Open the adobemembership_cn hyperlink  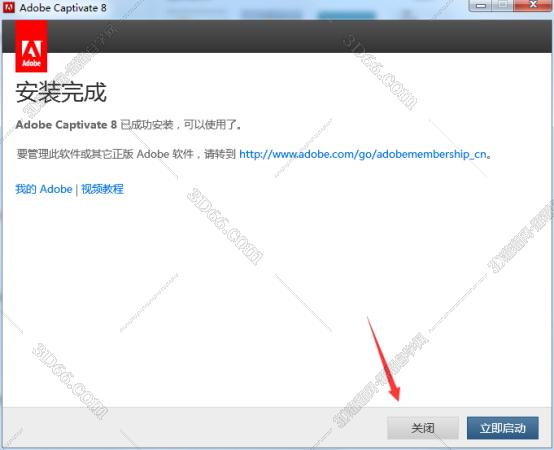click(363, 154)
